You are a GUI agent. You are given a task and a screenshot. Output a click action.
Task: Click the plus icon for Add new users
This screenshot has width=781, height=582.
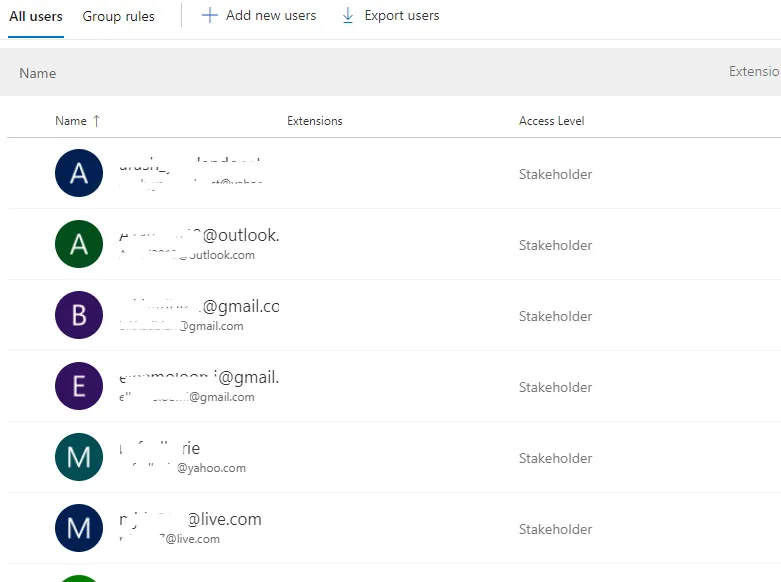210,16
